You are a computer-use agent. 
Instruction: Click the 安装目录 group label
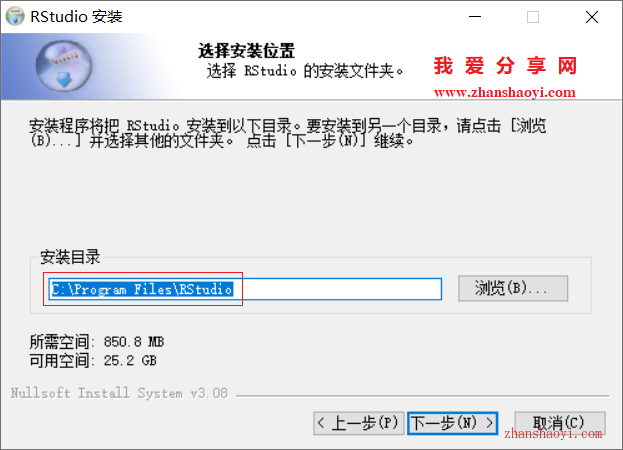[x=70, y=257]
